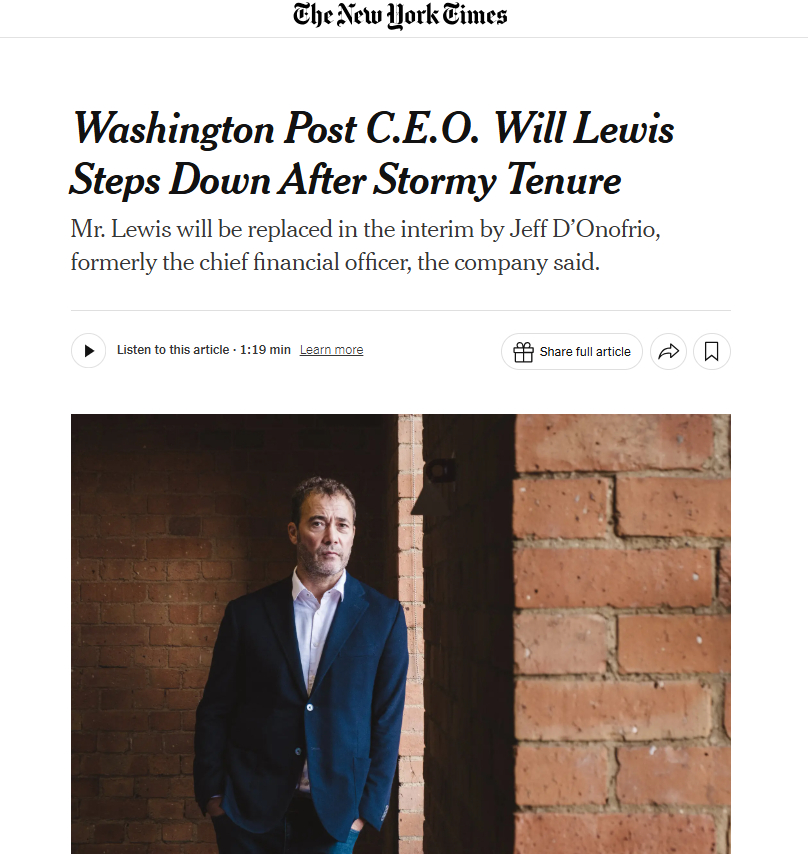The height and width of the screenshot is (866, 808).
Task: Click Steps Down After Stormy Tenure headline line
Action: click(345, 181)
